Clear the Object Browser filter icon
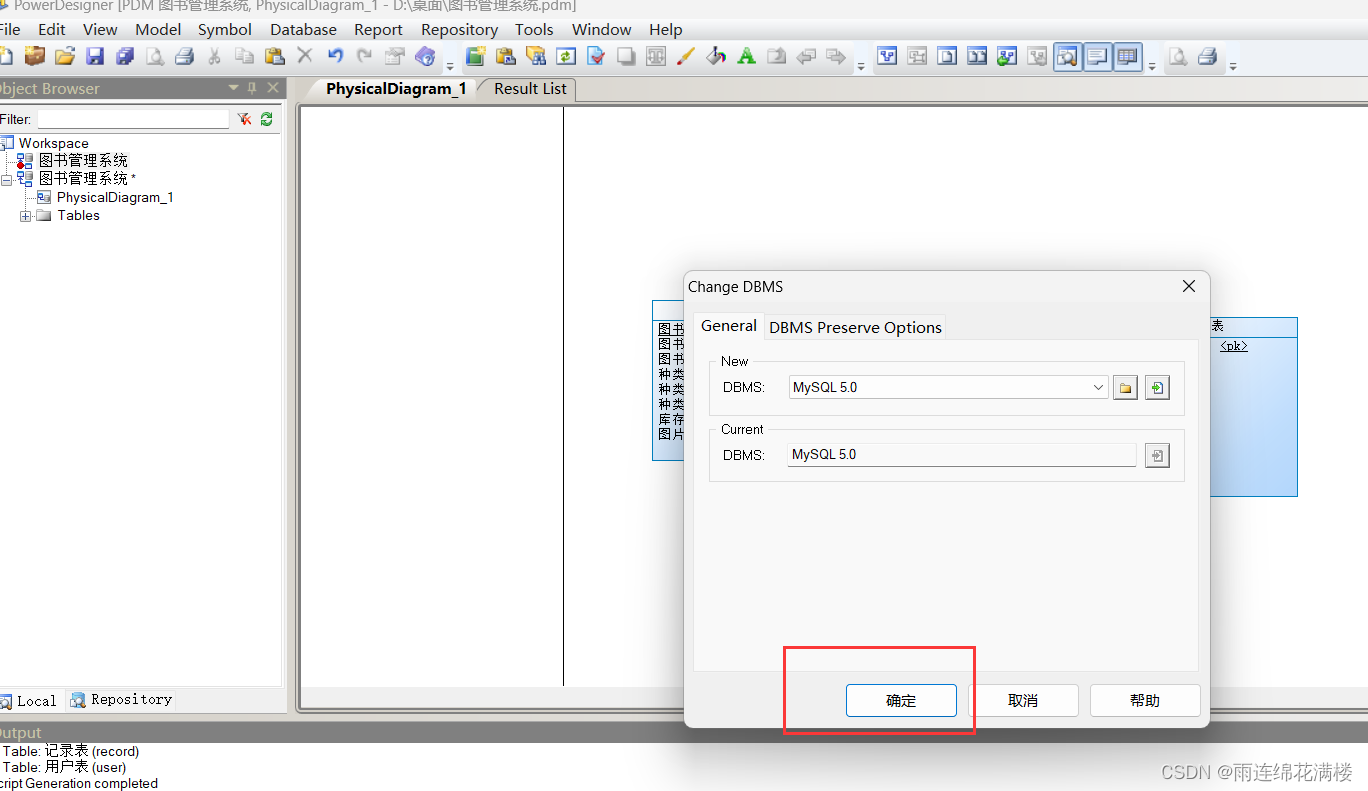This screenshot has width=1368, height=791. click(x=244, y=119)
